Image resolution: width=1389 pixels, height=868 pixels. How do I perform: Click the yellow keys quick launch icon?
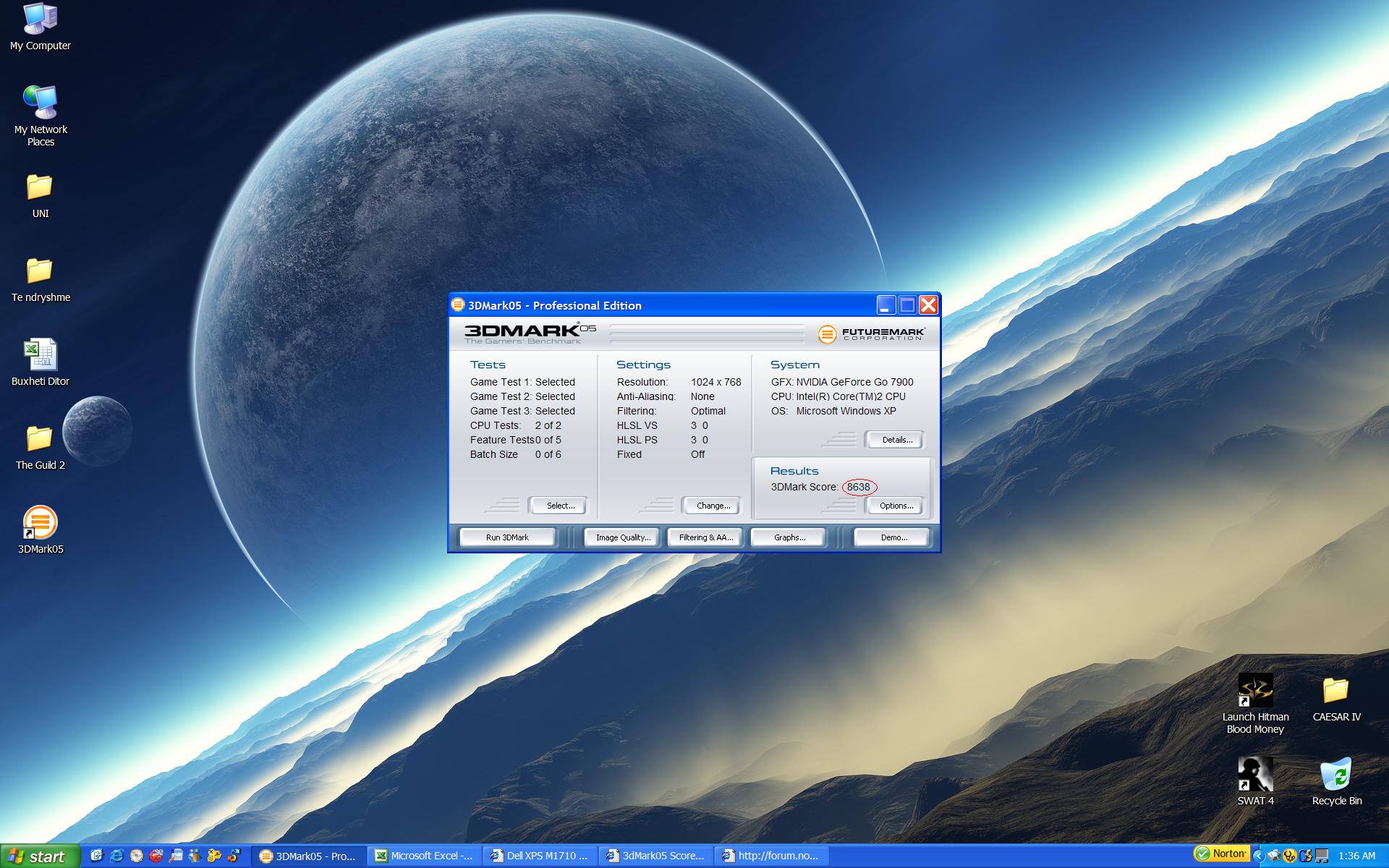214,856
